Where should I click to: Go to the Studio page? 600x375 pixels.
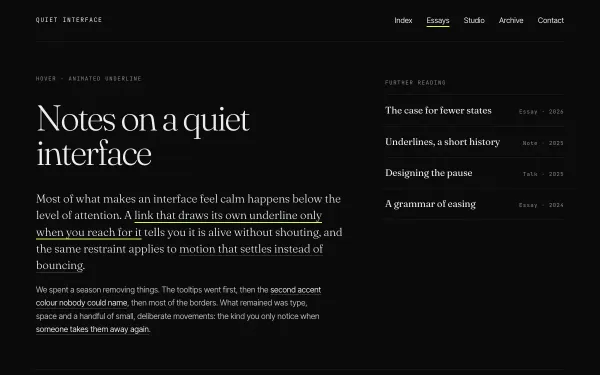point(474,20)
